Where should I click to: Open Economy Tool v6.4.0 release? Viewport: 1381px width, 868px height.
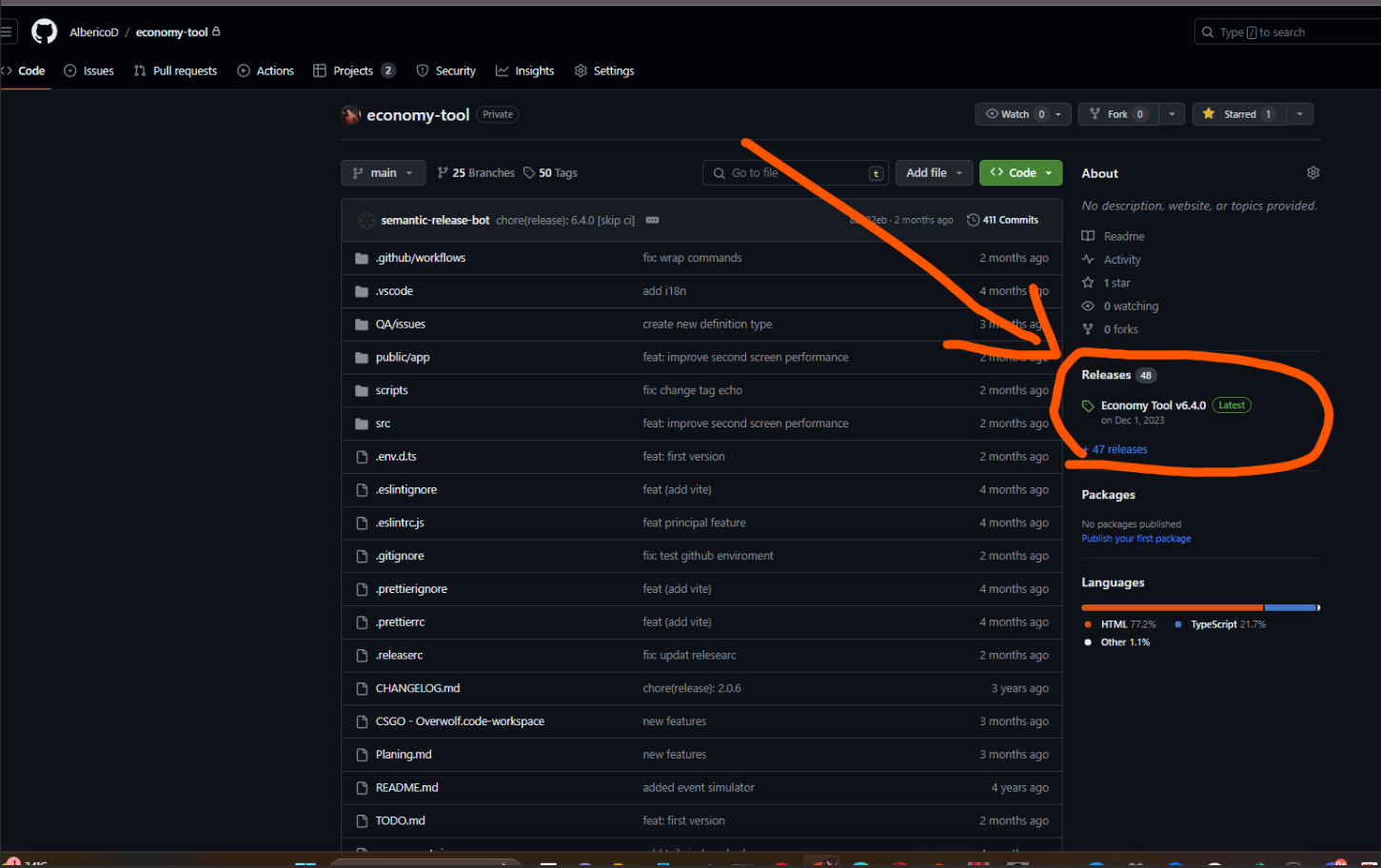pos(1153,405)
